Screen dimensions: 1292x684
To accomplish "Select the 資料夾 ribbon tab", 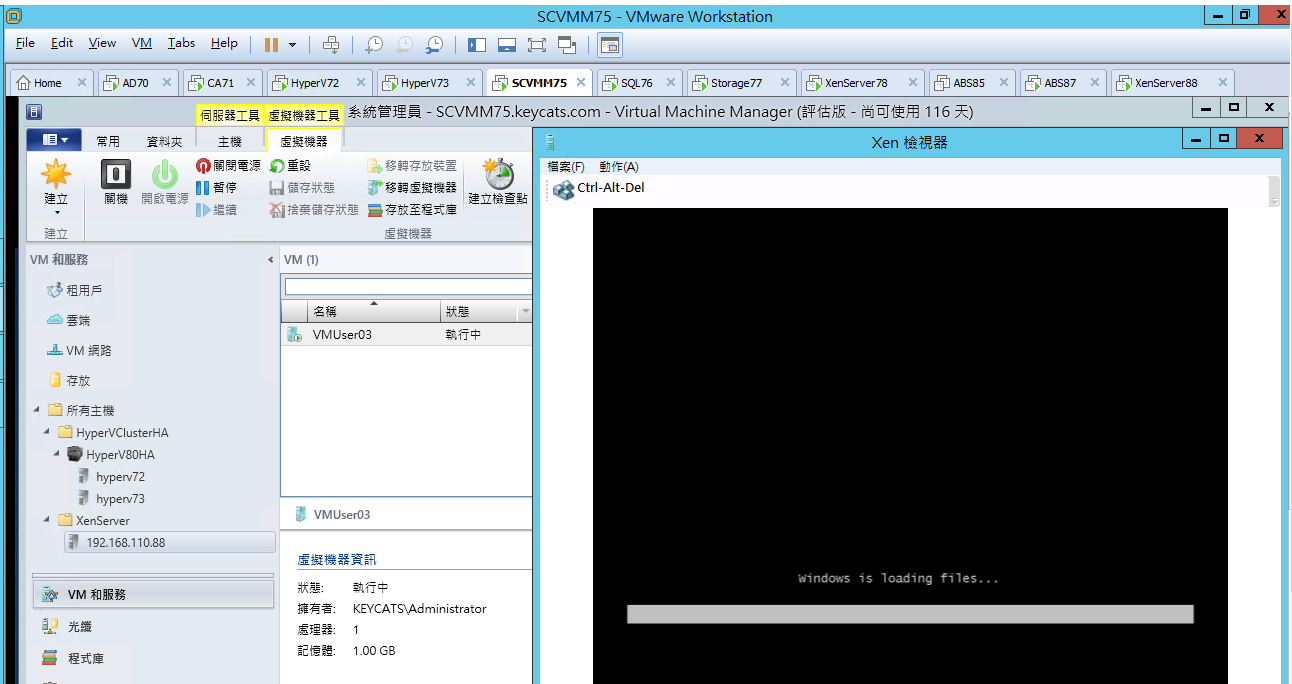I will [x=164, y=141].
